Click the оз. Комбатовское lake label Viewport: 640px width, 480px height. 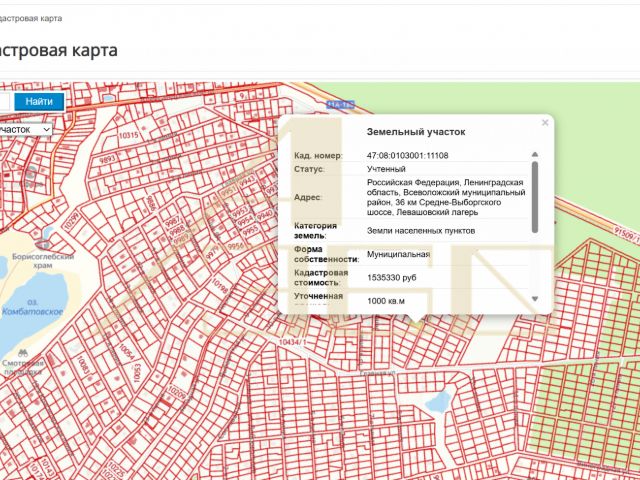[32, 307]
